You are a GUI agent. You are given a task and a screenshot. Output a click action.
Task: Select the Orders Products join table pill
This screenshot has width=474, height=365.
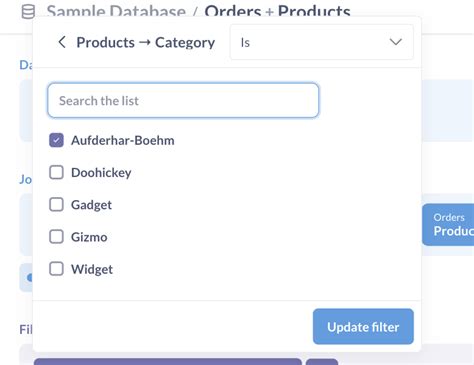[x=448, y=225]
